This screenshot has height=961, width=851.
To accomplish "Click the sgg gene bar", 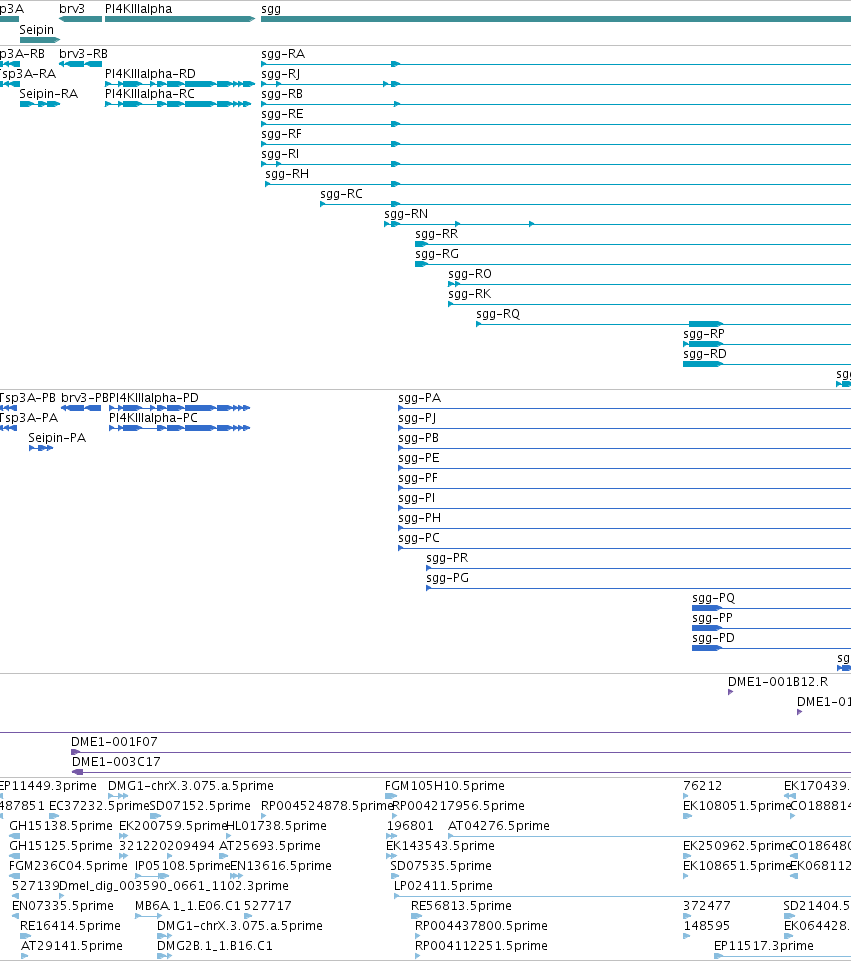I will click(556, 19).
